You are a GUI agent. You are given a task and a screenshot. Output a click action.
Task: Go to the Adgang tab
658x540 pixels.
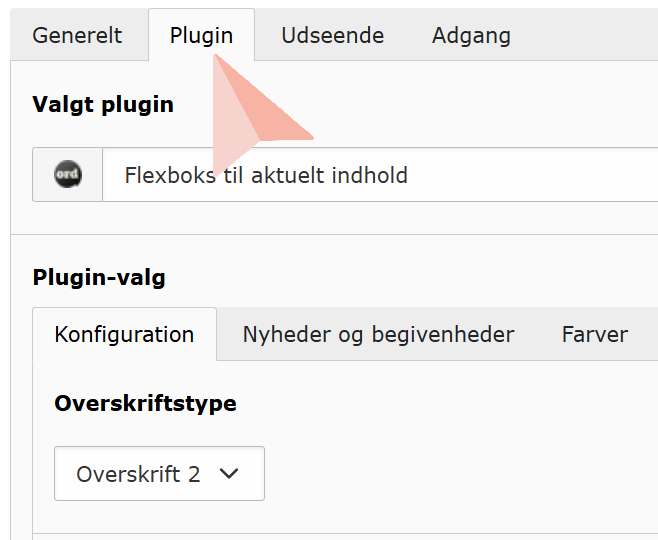coord(471,36)
